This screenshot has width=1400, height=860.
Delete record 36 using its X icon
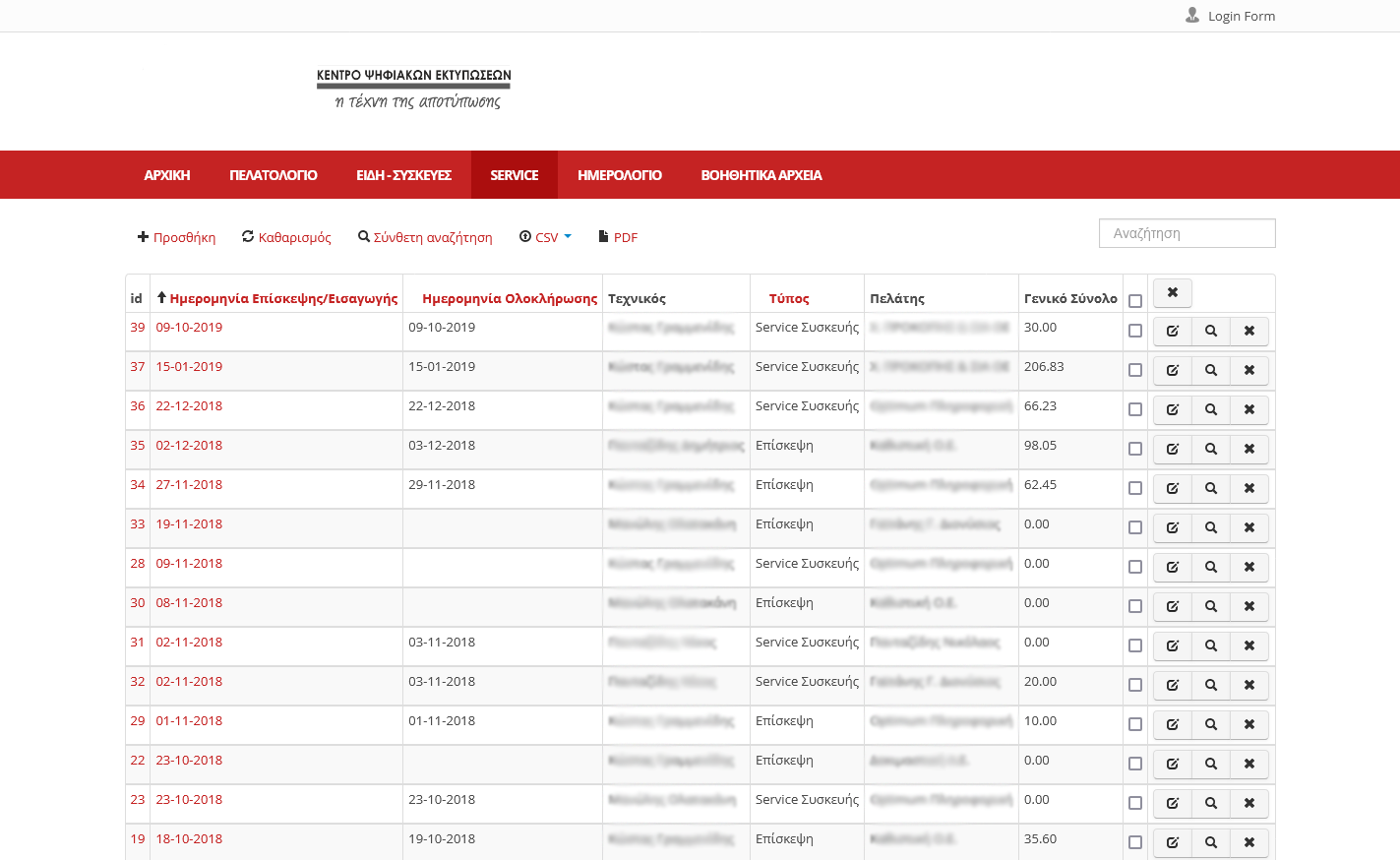tap(1248, 410)
